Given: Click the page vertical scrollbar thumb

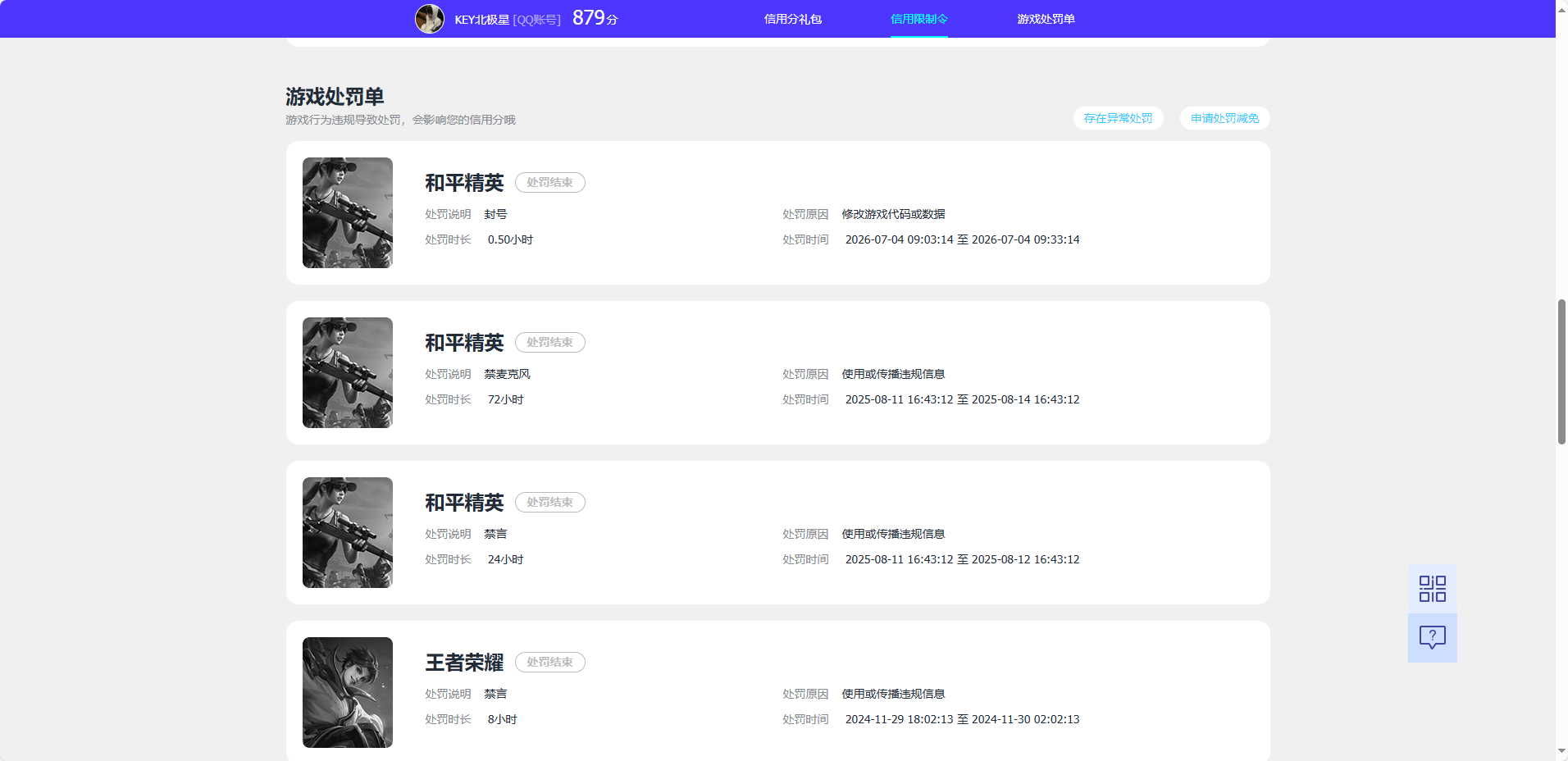Looking at the screenshot, I should point(1561,372).
